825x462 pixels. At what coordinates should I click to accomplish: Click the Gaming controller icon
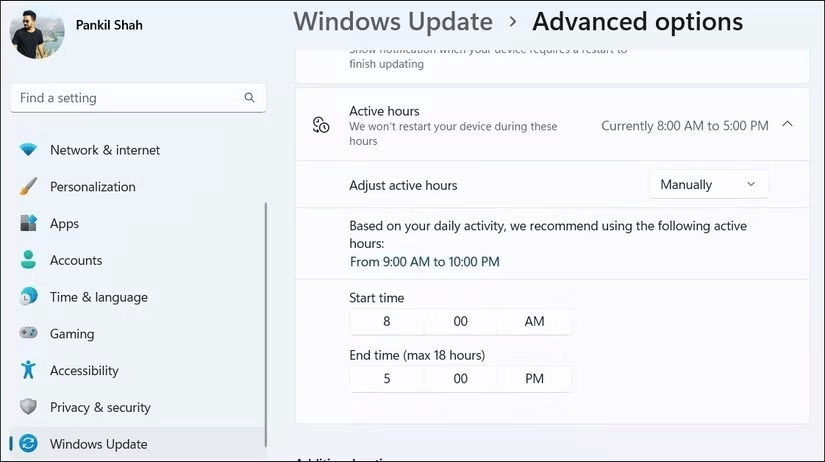[x=28, y=334]
